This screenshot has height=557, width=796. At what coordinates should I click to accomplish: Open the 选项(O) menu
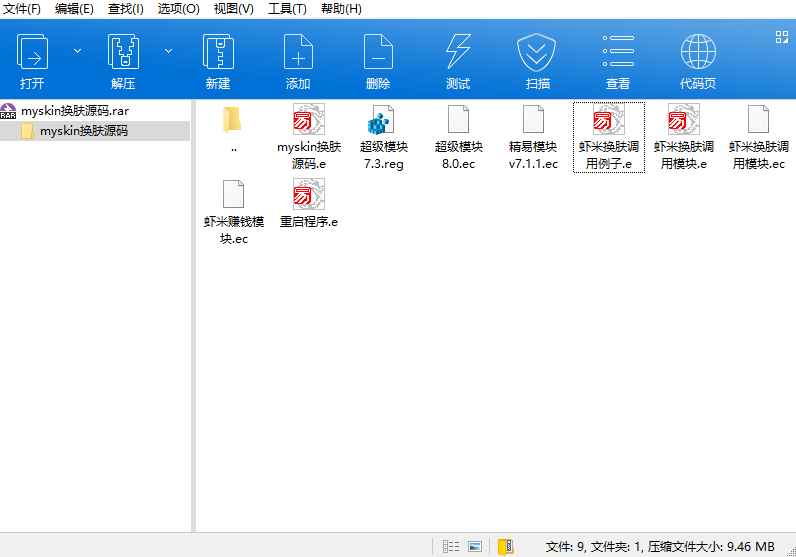coord(178,9)
